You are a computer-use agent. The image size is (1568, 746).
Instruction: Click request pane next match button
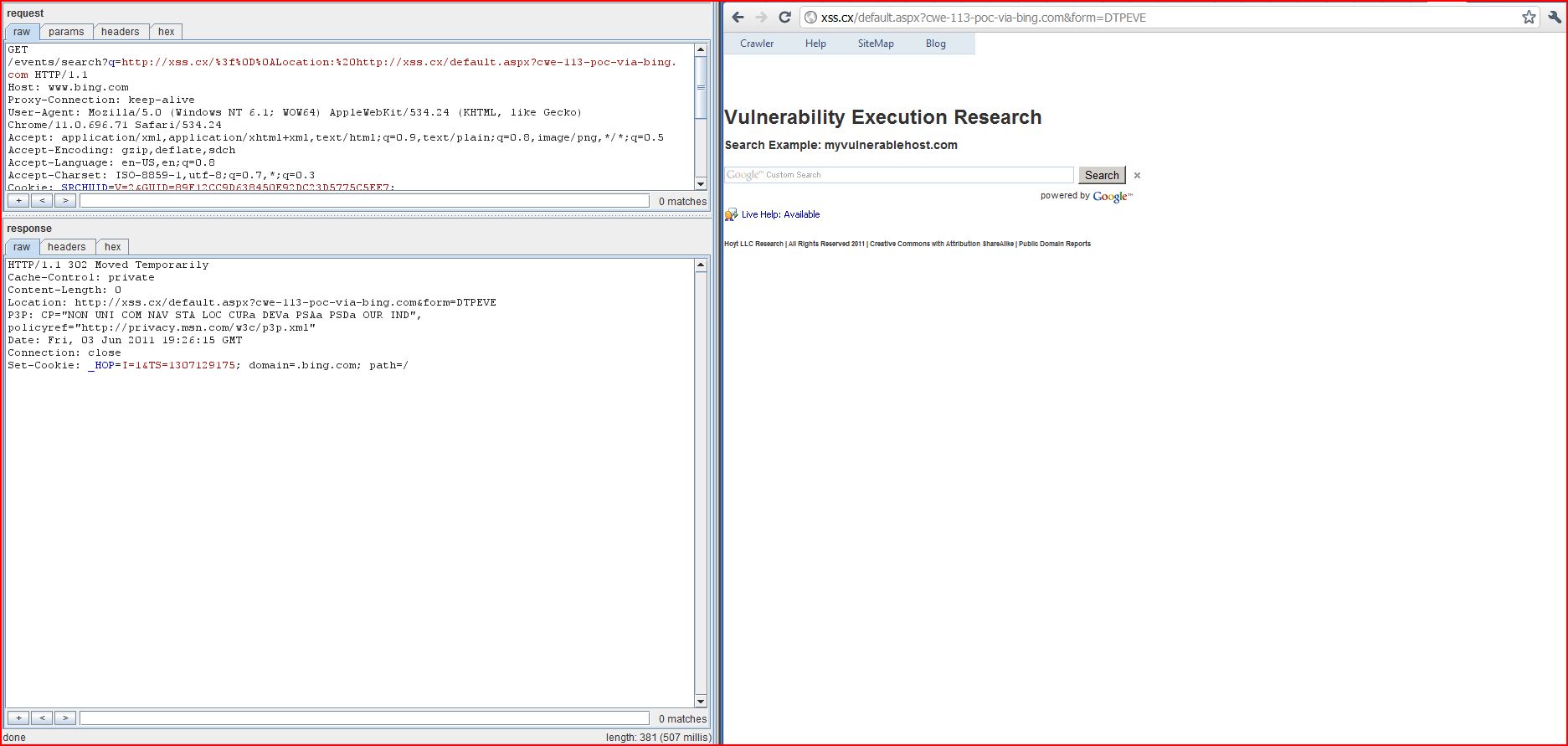65,201
